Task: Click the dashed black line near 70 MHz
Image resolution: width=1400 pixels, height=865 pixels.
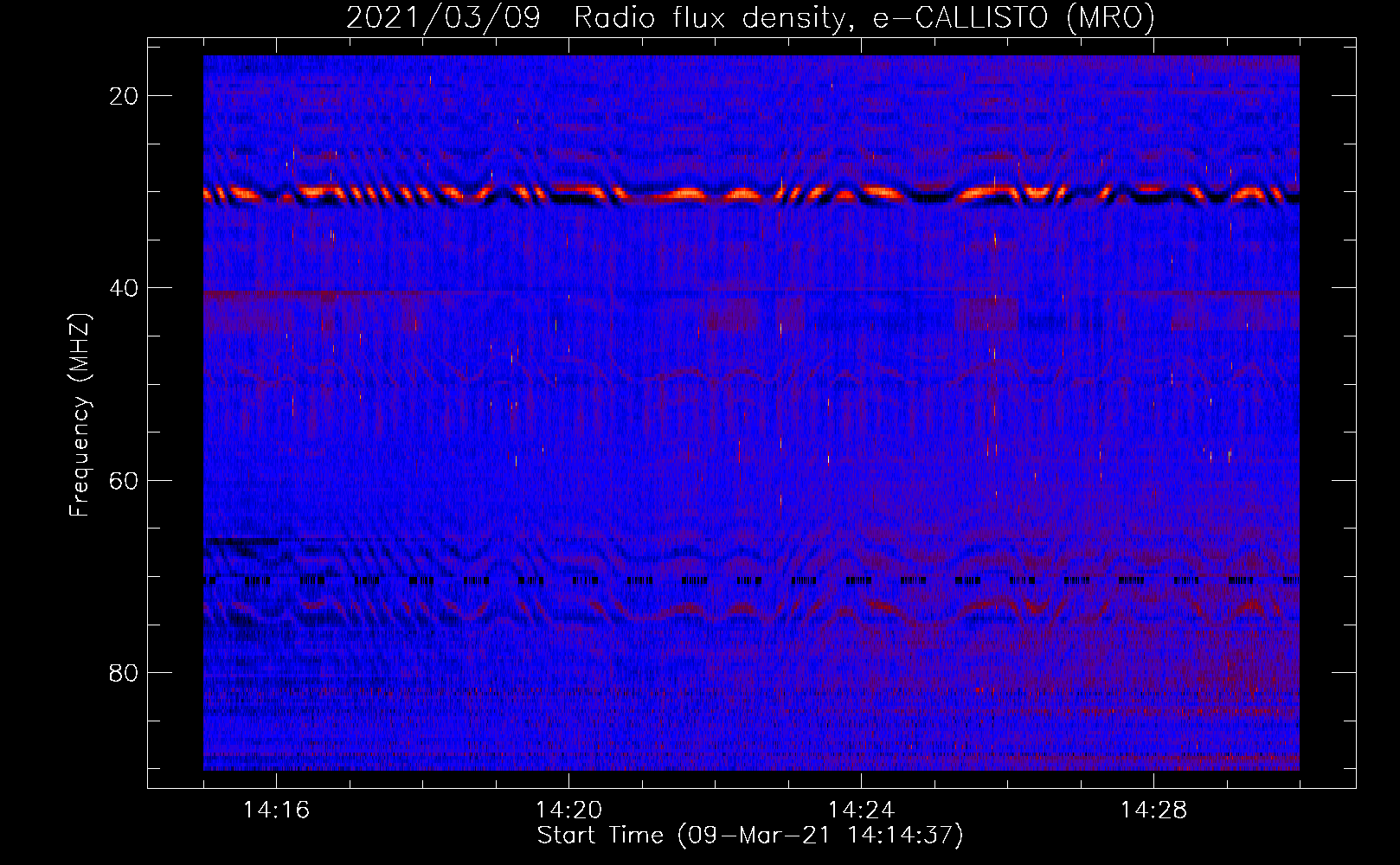Action: pyautogui.click(x=751, y=580)
